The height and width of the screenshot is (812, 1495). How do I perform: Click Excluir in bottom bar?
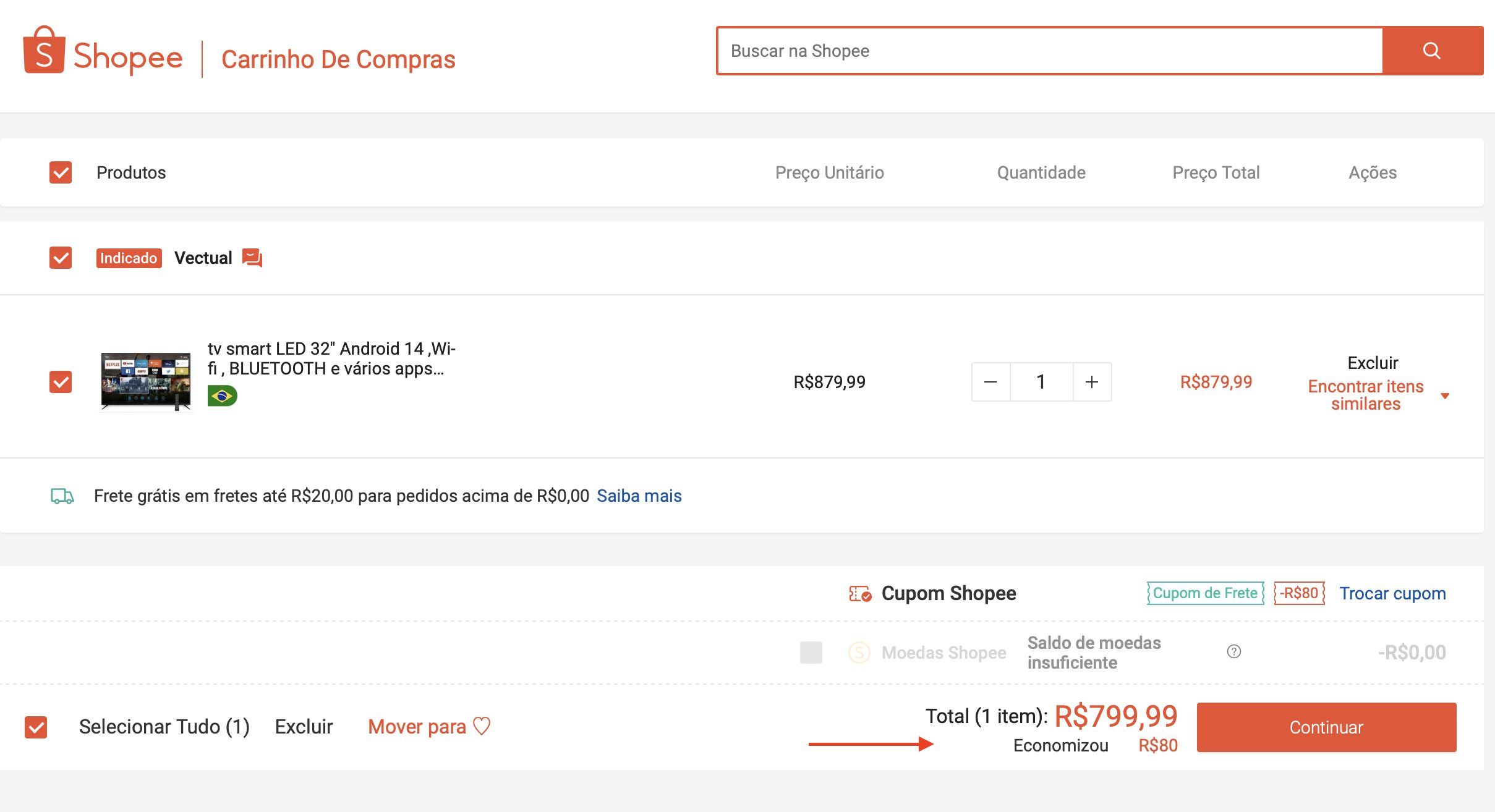304,727
